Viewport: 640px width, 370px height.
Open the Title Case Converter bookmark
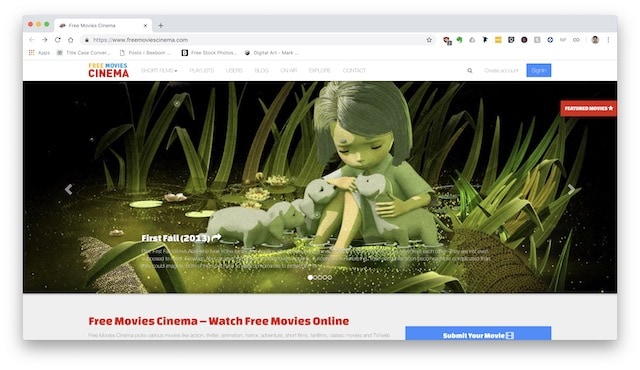83,53
